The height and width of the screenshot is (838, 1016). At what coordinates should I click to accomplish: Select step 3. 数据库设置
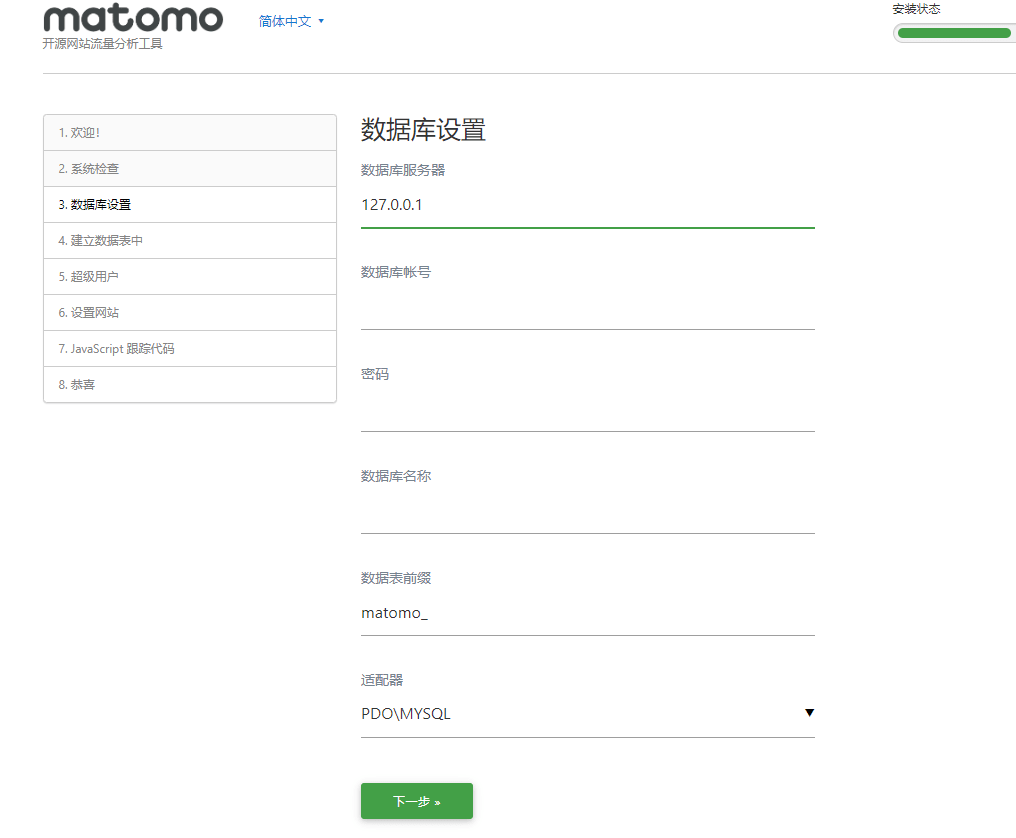click(x=190, y=205)
